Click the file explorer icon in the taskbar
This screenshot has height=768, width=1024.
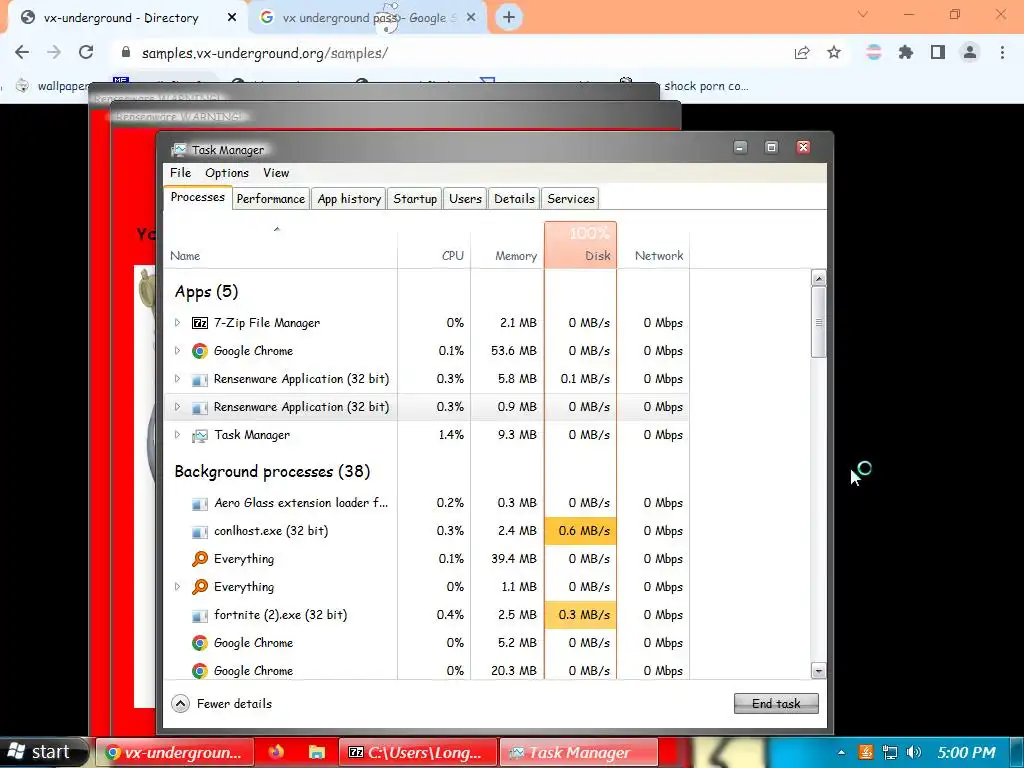[x=317, y=752]
